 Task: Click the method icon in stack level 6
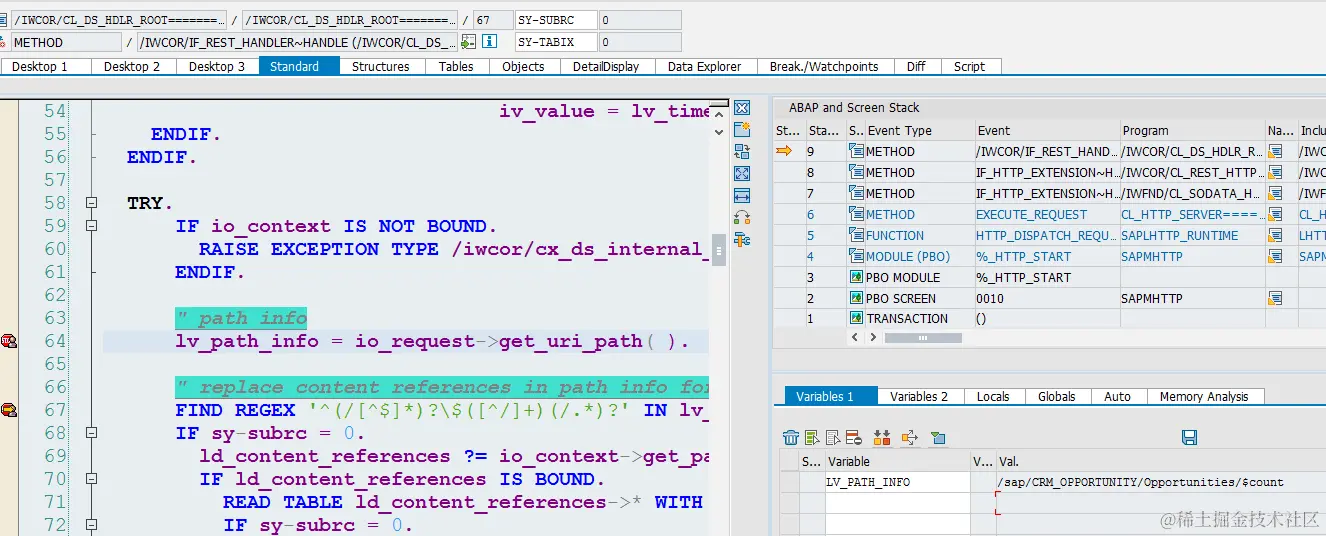[856, 214]
